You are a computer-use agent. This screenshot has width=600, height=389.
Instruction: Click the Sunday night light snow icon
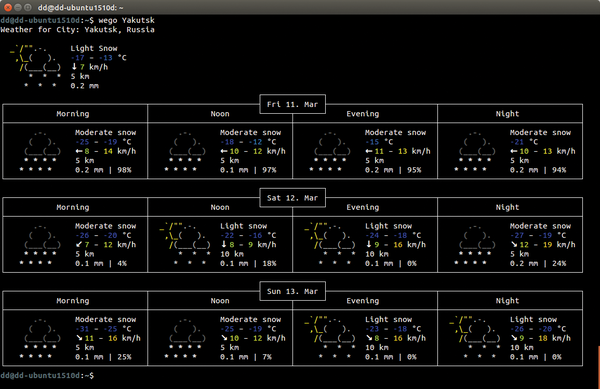click(x=474, y=338)
